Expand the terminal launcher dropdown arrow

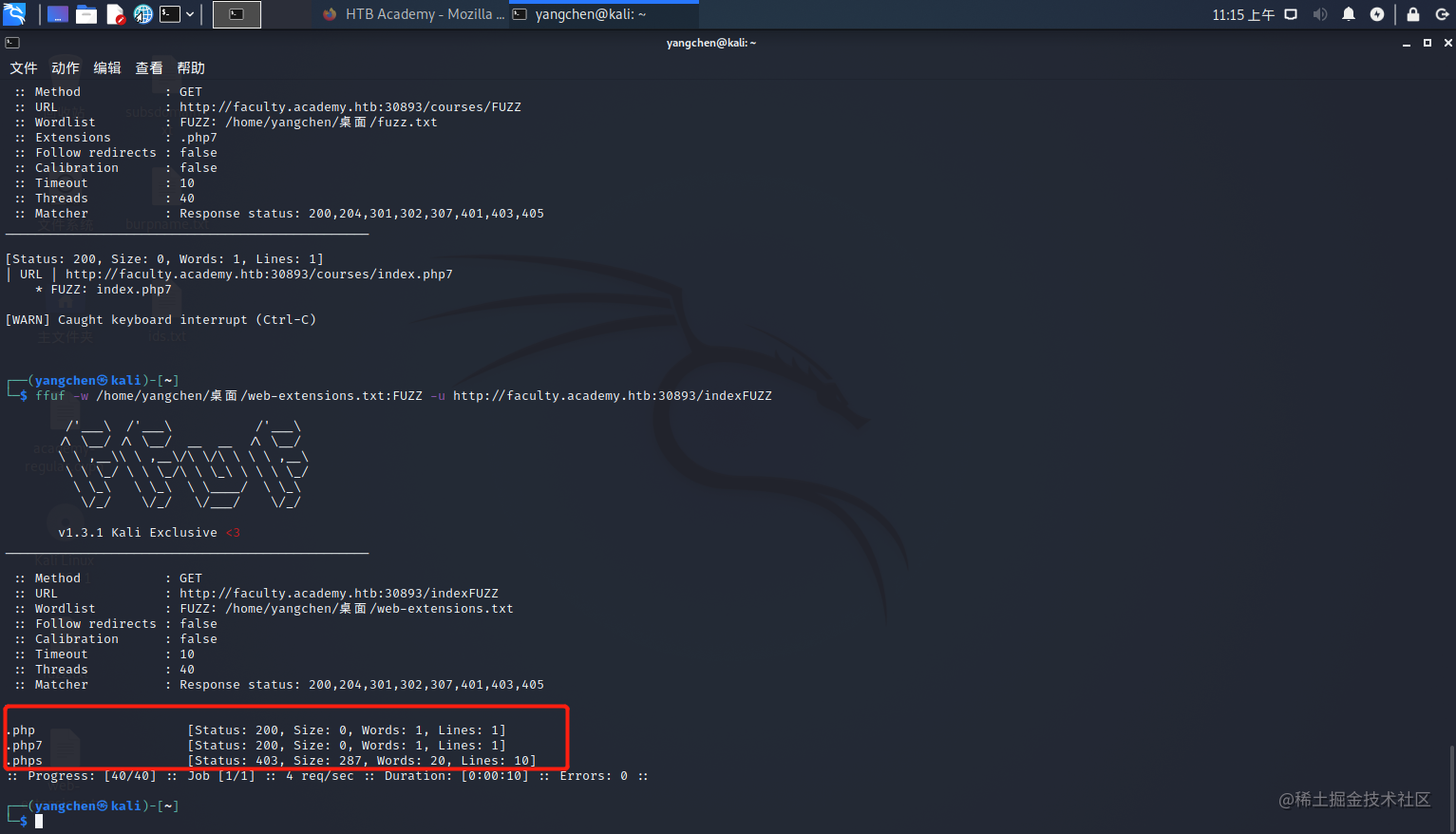(x=192, y=14)
